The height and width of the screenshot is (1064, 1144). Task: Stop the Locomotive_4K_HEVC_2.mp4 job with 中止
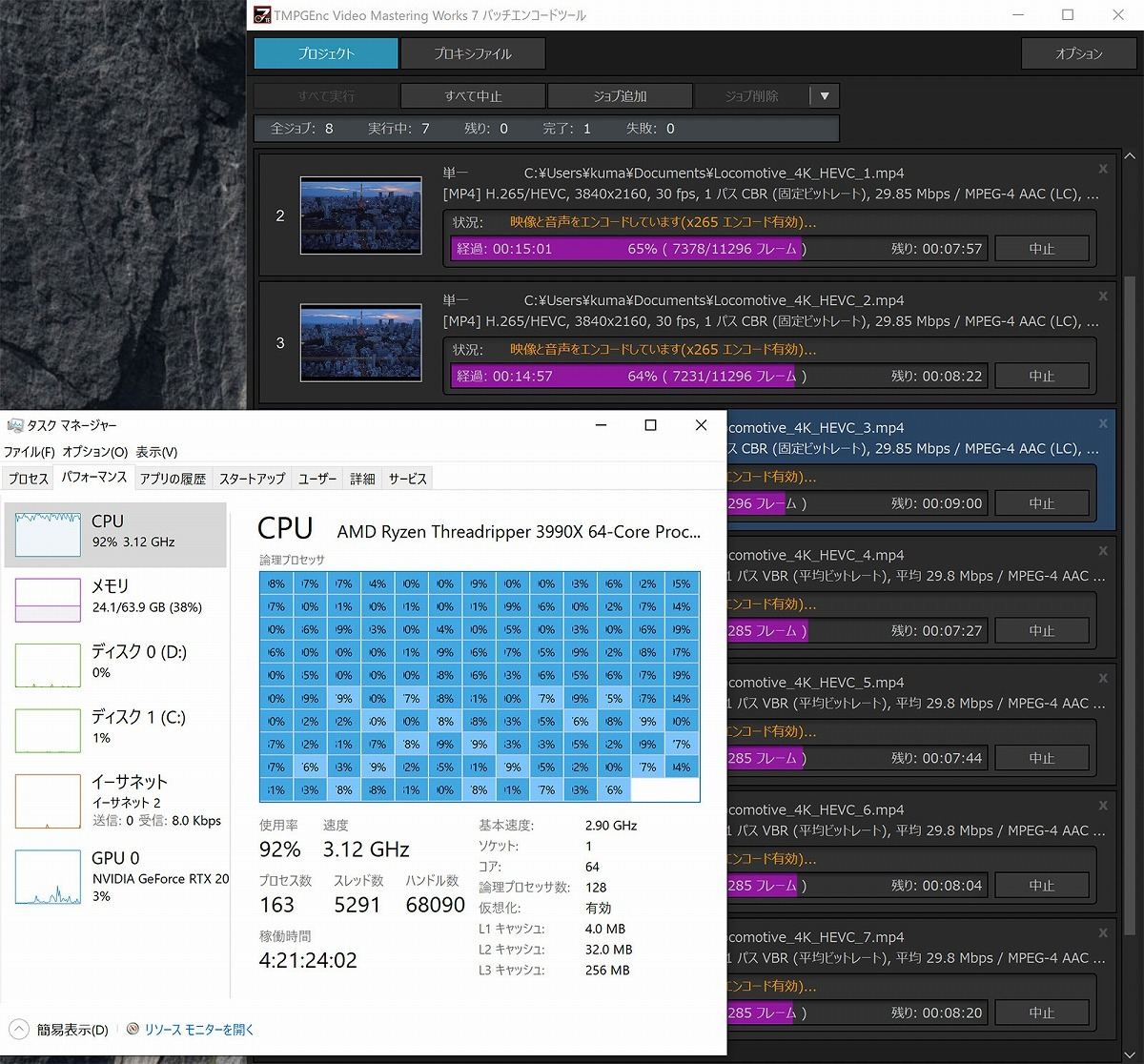pyautogui.click(x=1041, y=376)
